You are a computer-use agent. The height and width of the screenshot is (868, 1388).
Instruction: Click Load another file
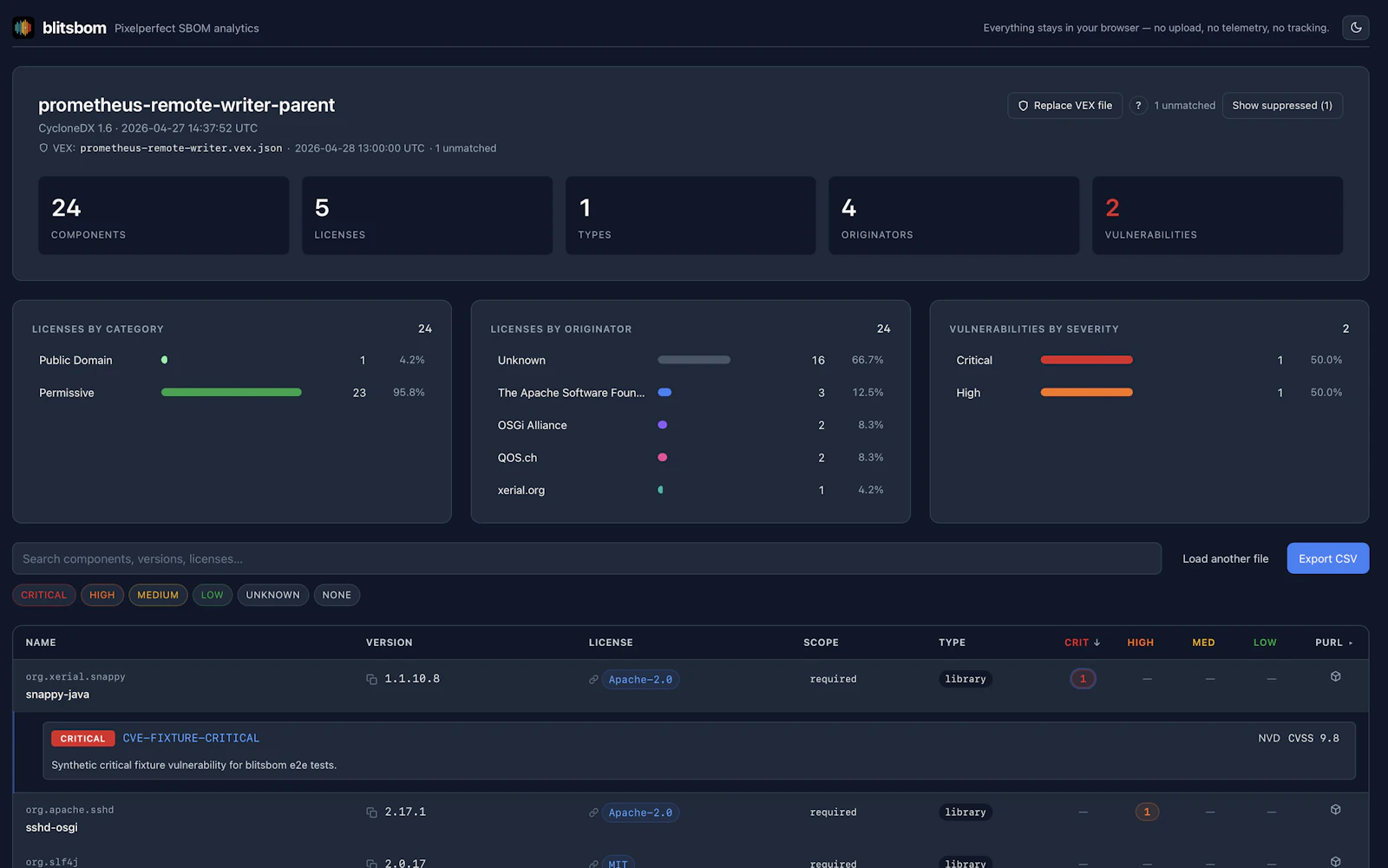[x=1225, y=558]
